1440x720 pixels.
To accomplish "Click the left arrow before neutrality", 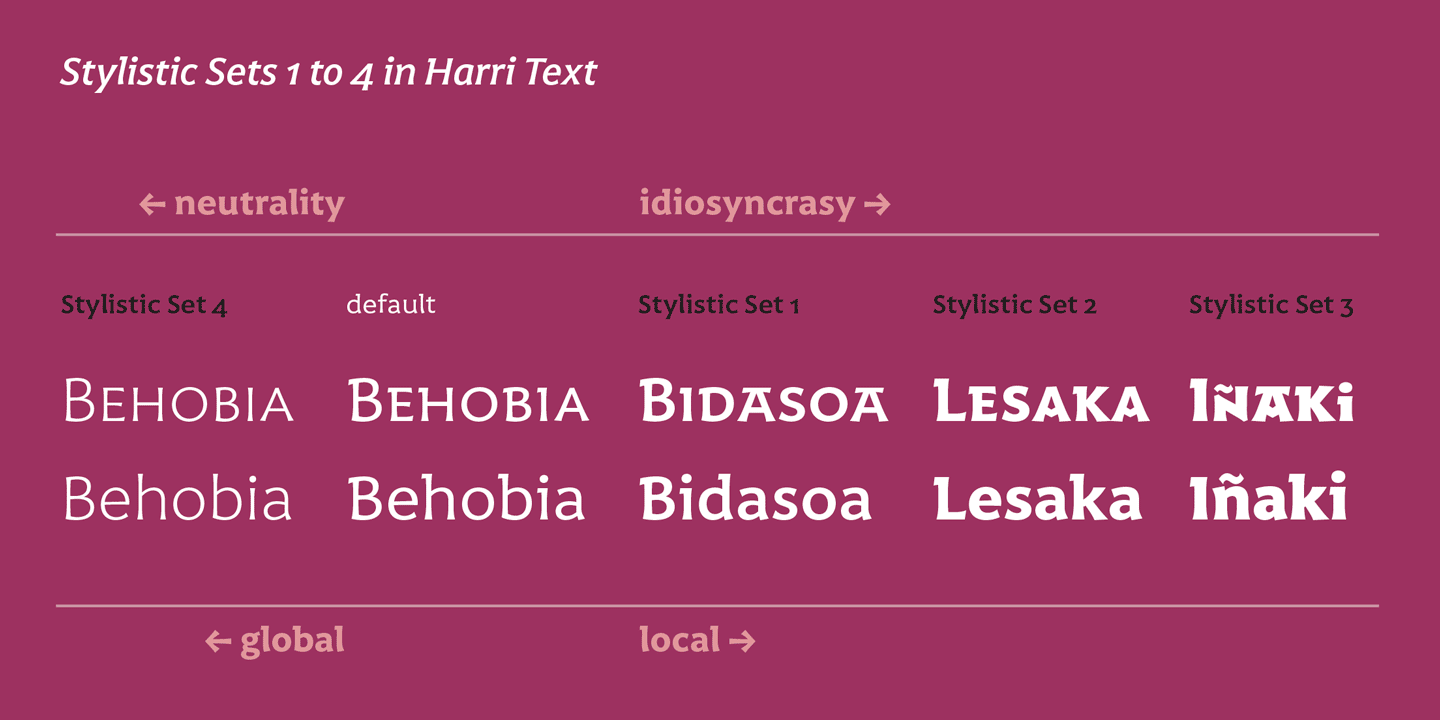I will pos(152,206).
